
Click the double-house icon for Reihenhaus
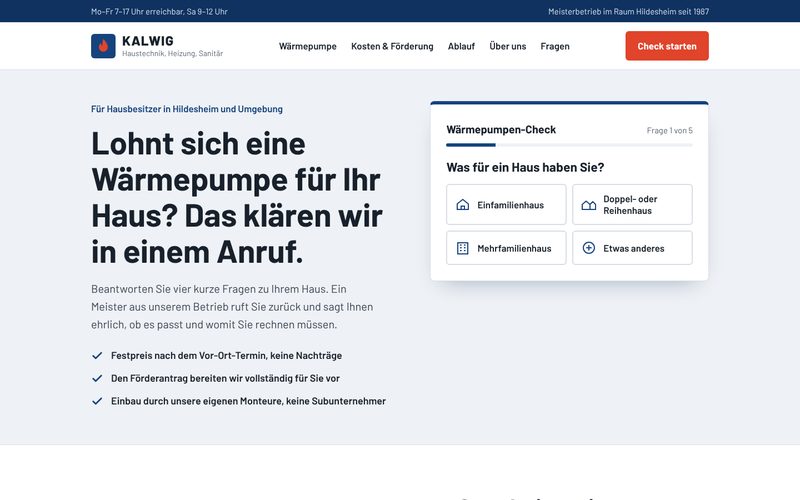[589, 205]
